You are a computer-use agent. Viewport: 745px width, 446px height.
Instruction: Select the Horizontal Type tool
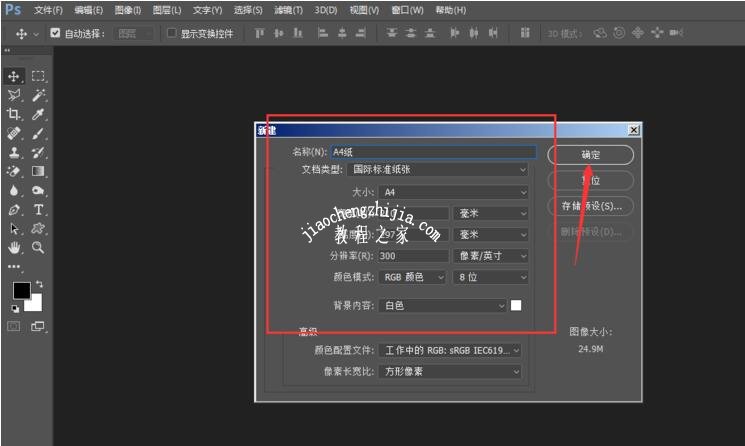tap(39, 209)
